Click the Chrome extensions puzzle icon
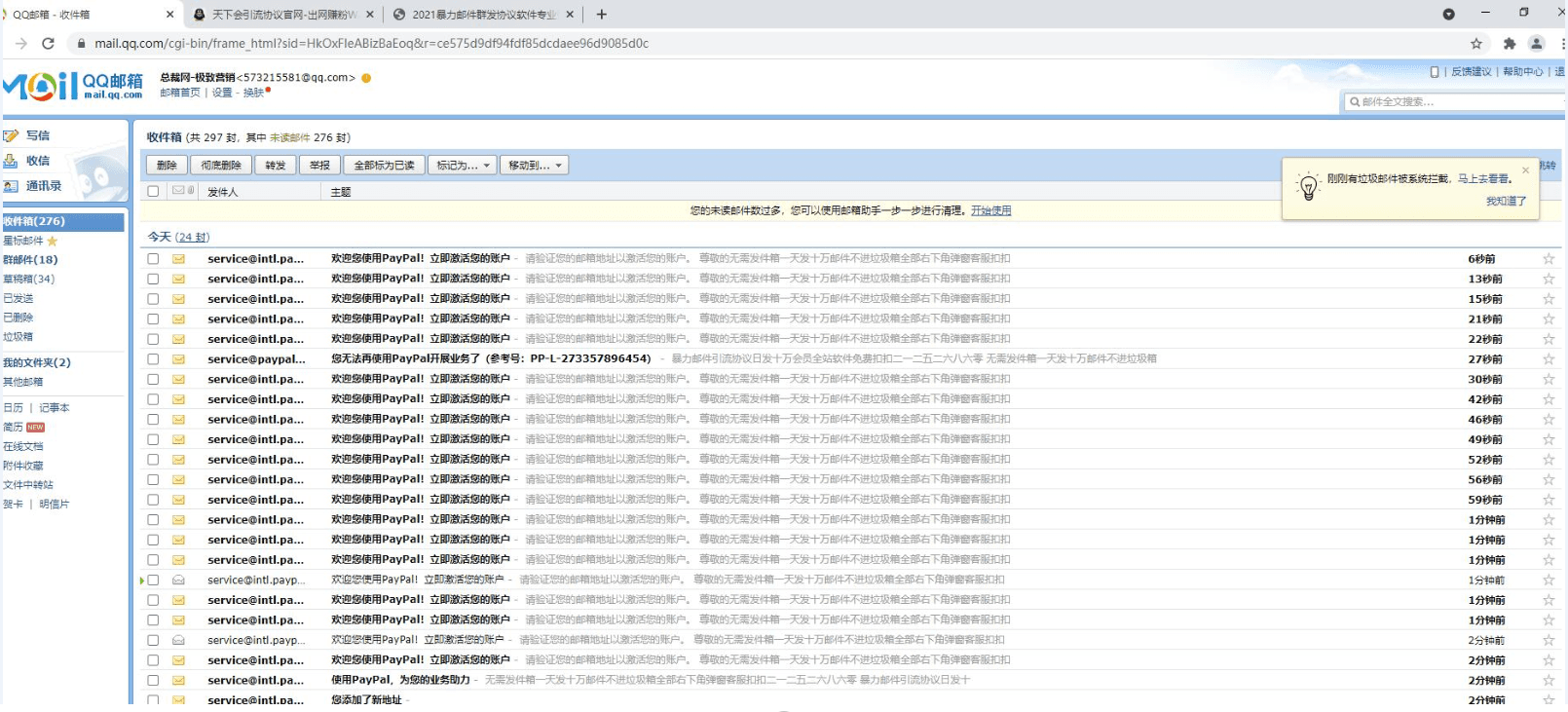Image resolution: width=1568 pixels, height=712 pixels. click(1509, 43)
